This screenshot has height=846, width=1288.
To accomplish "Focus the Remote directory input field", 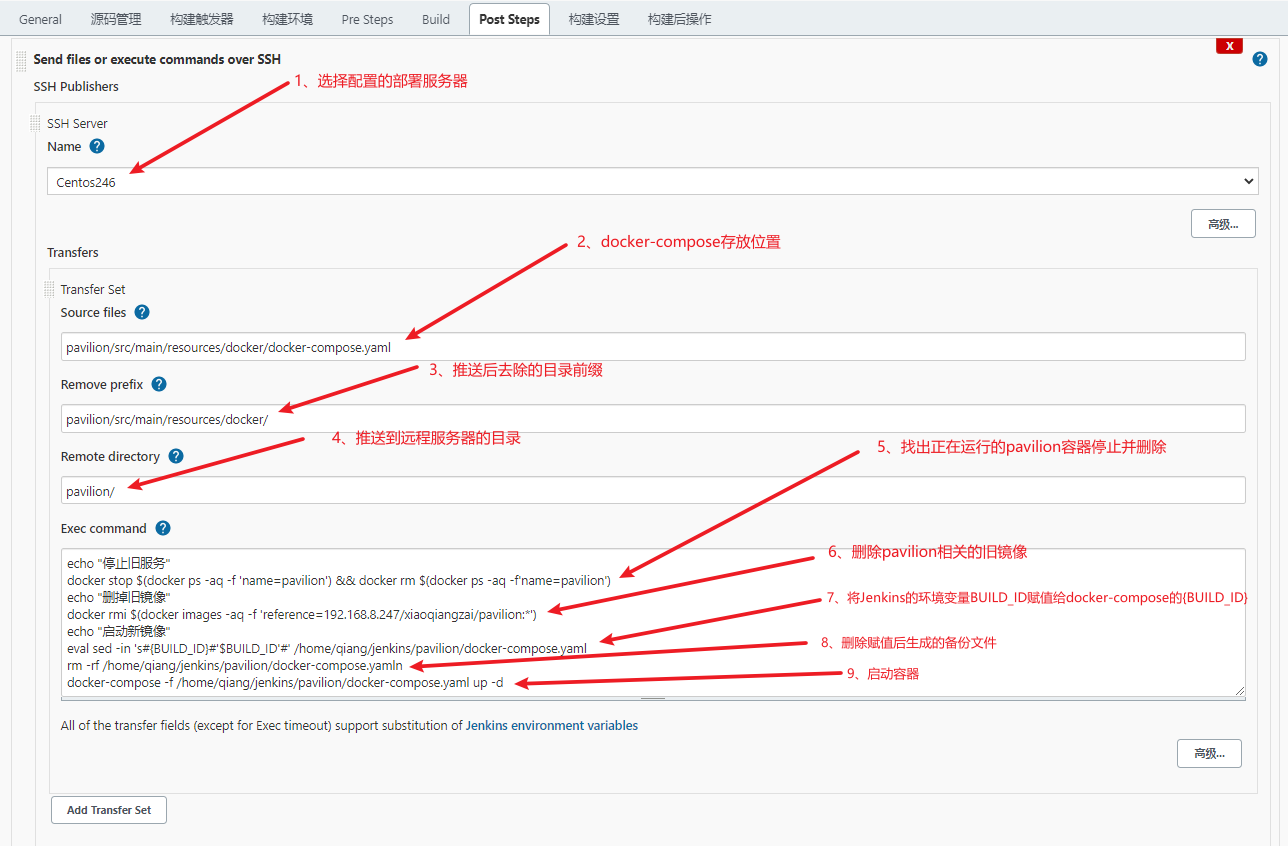I will pos(653,490).
